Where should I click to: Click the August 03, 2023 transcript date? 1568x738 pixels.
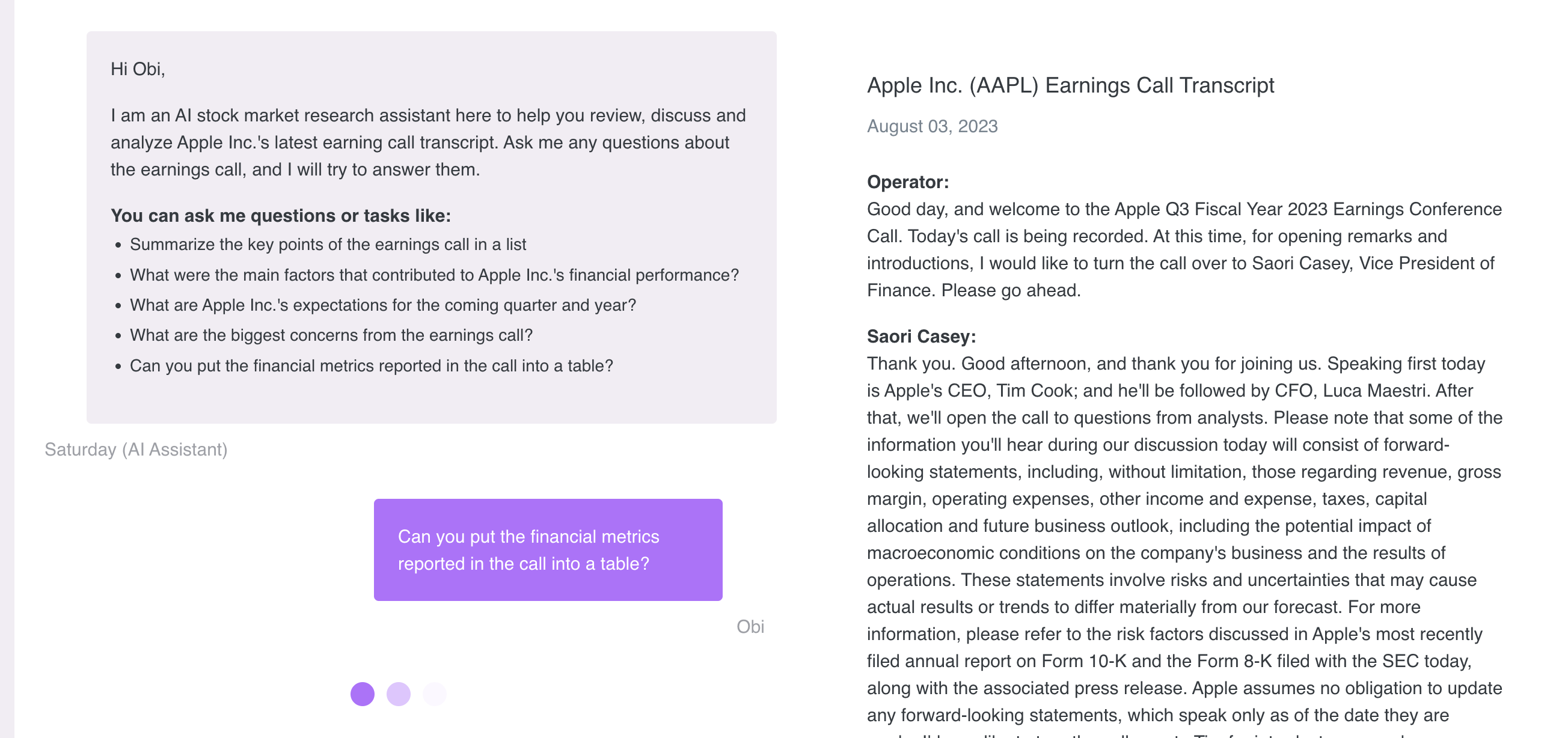pyautogui.click(x=932, y=126)
